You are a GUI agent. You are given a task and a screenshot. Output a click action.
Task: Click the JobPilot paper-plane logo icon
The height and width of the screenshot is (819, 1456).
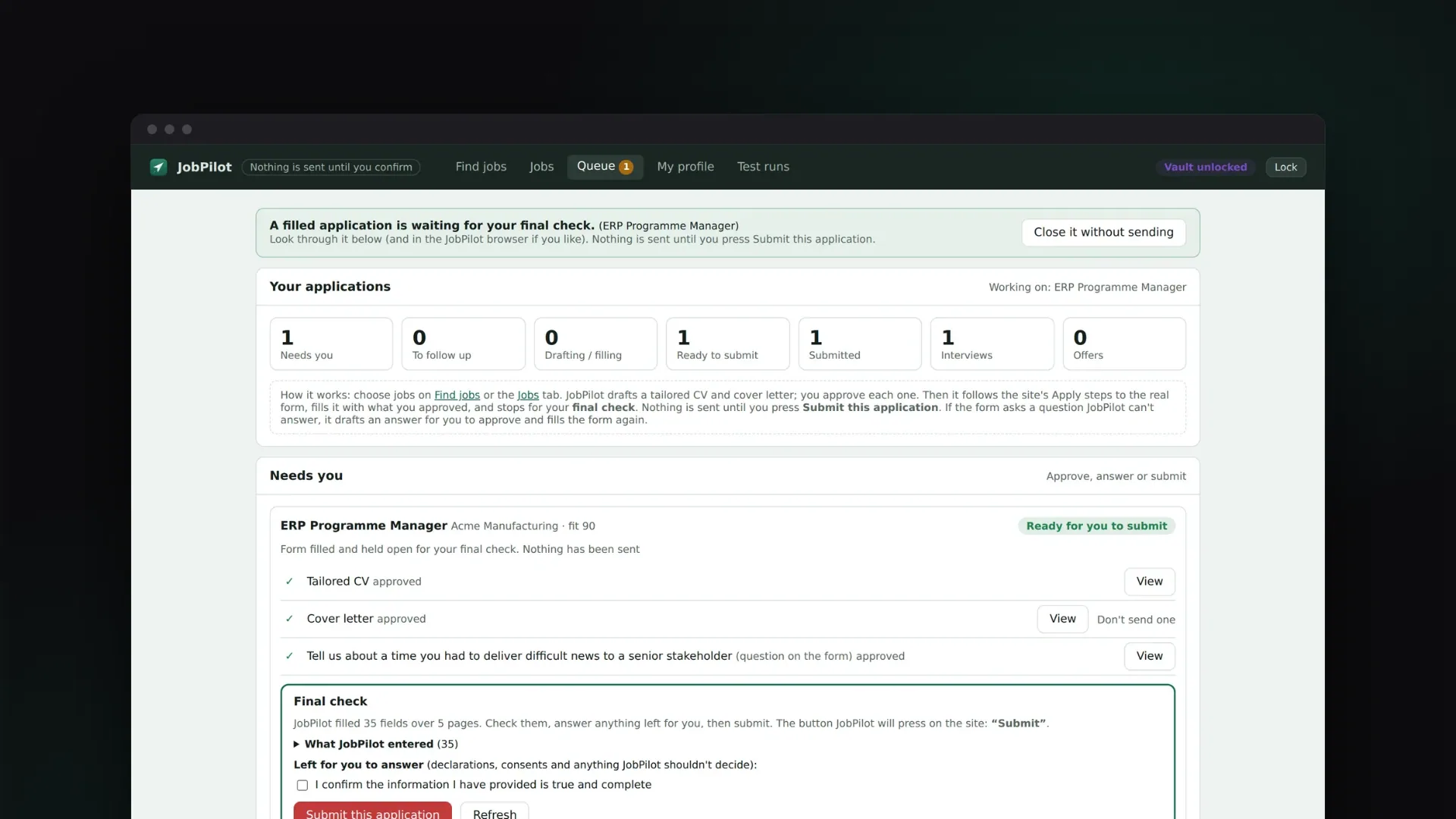click(x=158, y=167)
